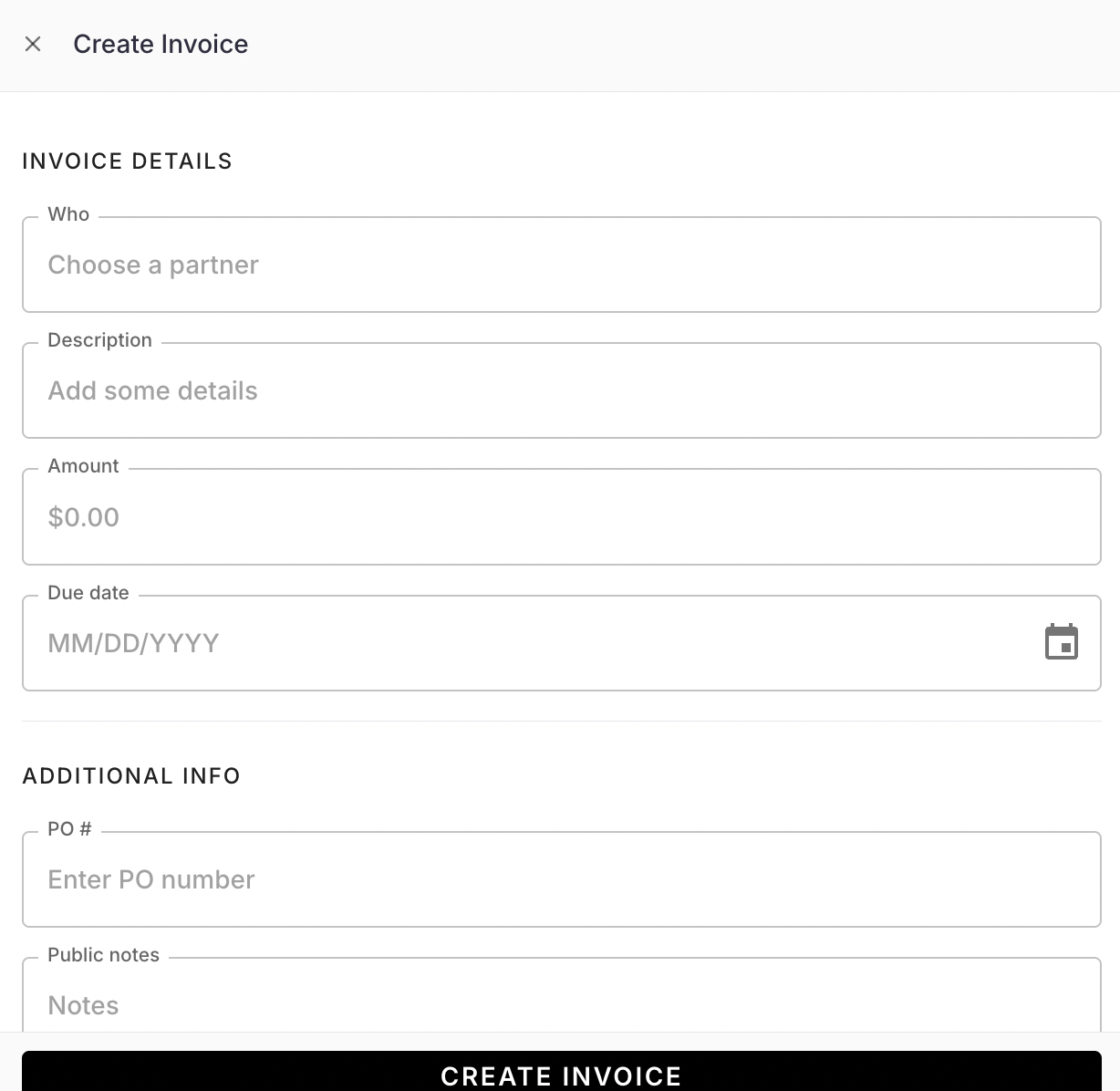The height and width of the screenshot is (1091, 1120).
Task: Click the gray footer strip above Create Invoice button
Action: 561,1041
